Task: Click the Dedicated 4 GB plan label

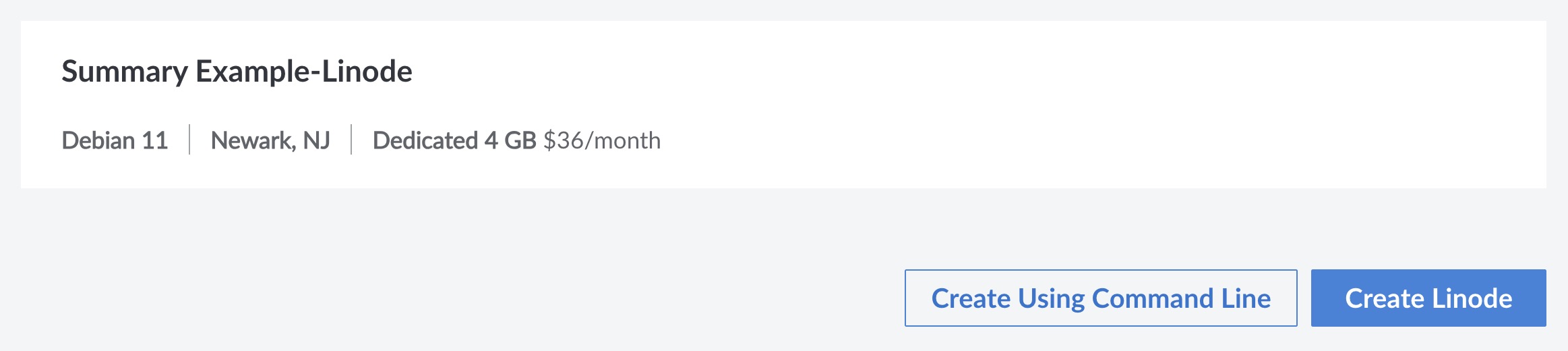Action: coord(454,140)
